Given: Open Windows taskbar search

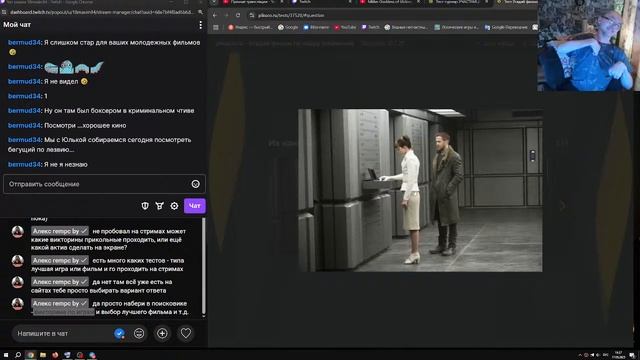Looking at the screenshot, I should click(x=18, y=355).
